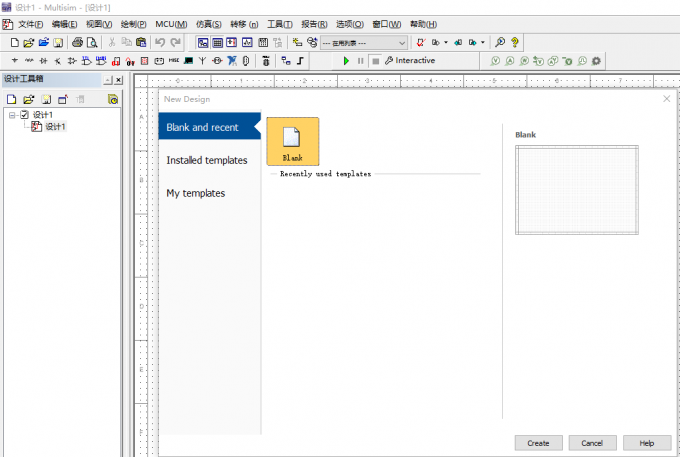Click the Print icon in toolbar
Screen dimensions: 680x457
78,42
